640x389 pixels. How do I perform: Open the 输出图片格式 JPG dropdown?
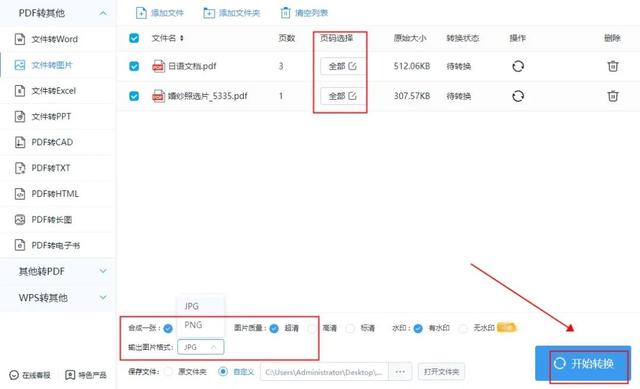point(200,347)
